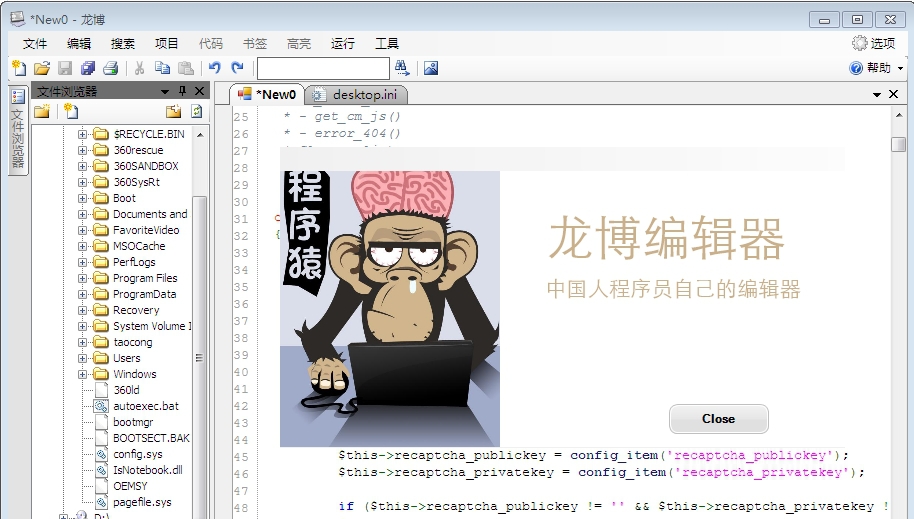This screenshot has width=914, height=519.
Task: Select the FavoriteVideo folder
Action: pyautogui.click(x=146, y=230)
